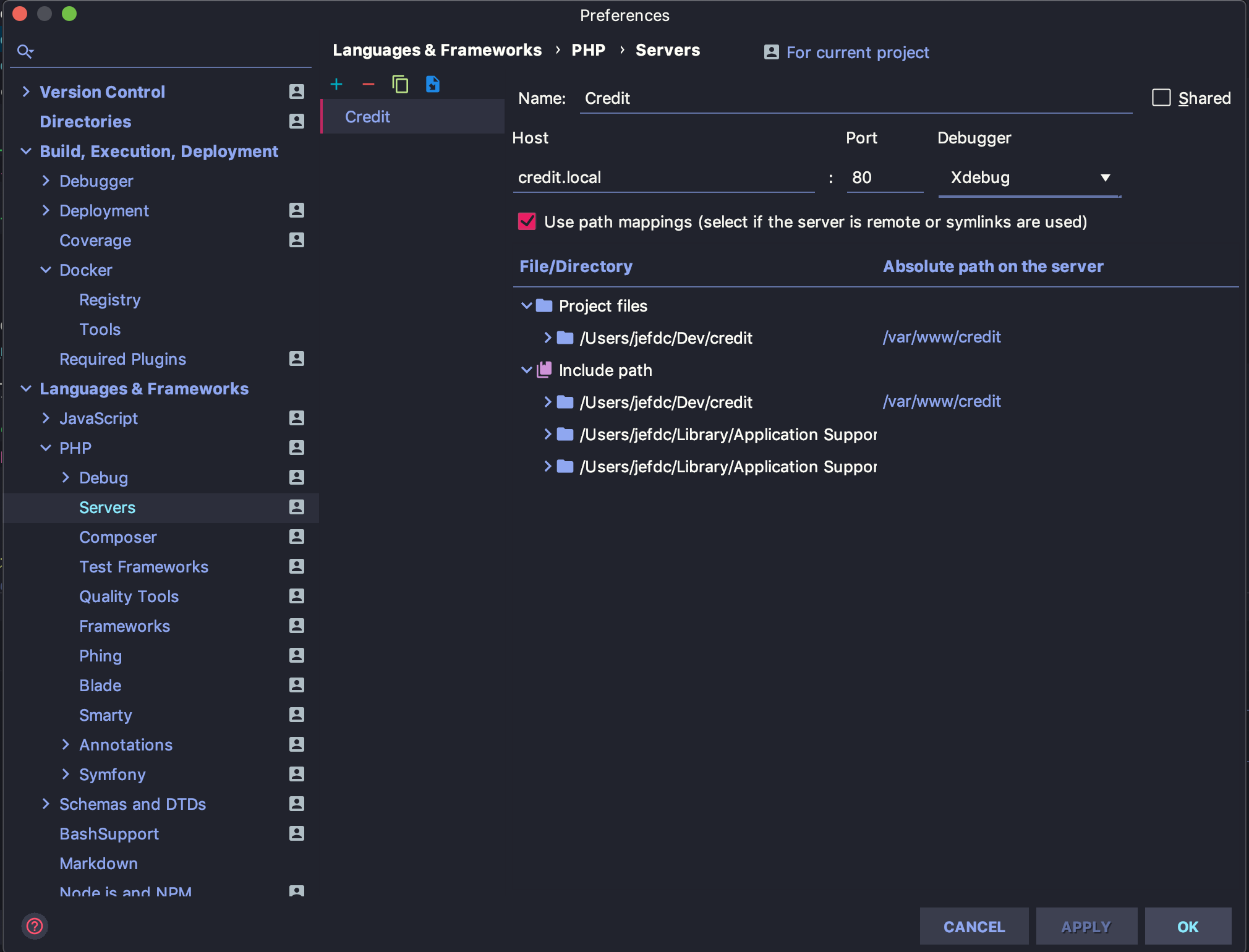This screenshot has height=952, width=1249.
Task: Click the Languages & Frameworks breadcrumb
Action: click(x=437, y=50)
